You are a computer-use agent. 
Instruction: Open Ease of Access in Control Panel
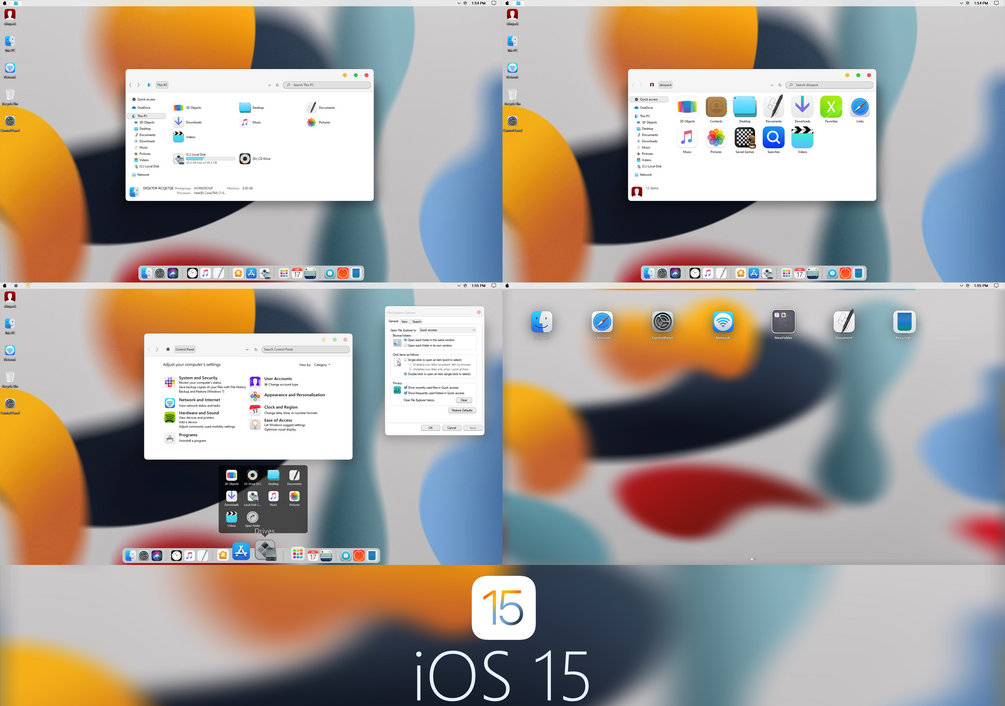(x=278, y=420)
